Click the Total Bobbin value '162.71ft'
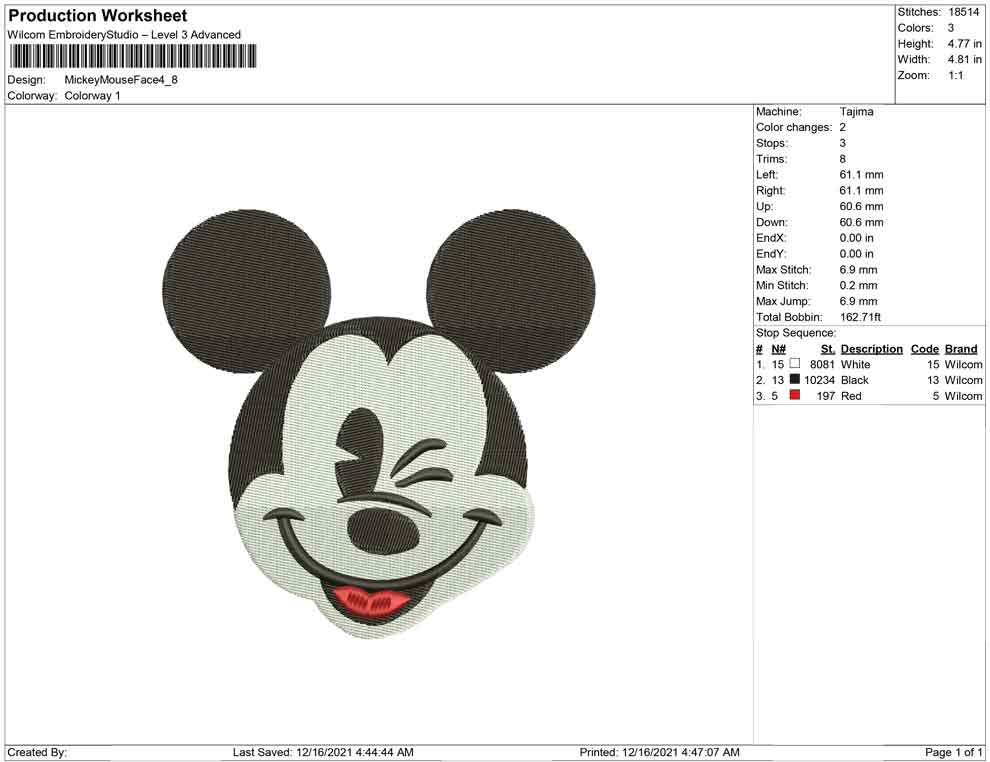The width and height of the screenshot is (990, 762). (860, 317)
